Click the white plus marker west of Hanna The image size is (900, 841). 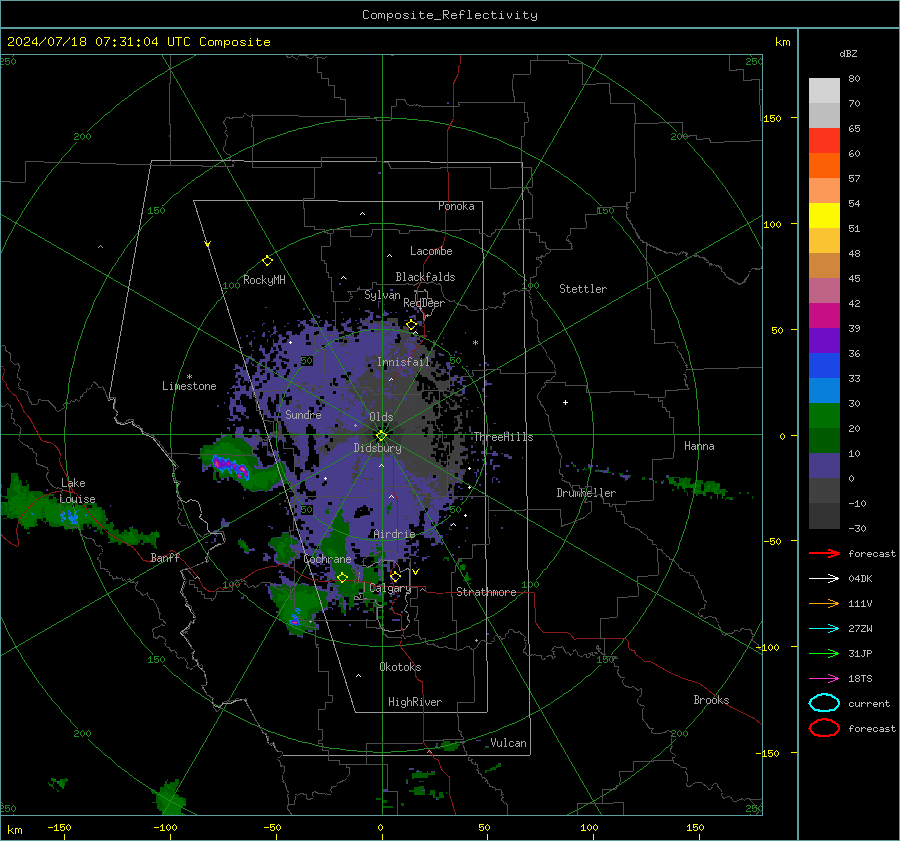click(x=565, y=402)
